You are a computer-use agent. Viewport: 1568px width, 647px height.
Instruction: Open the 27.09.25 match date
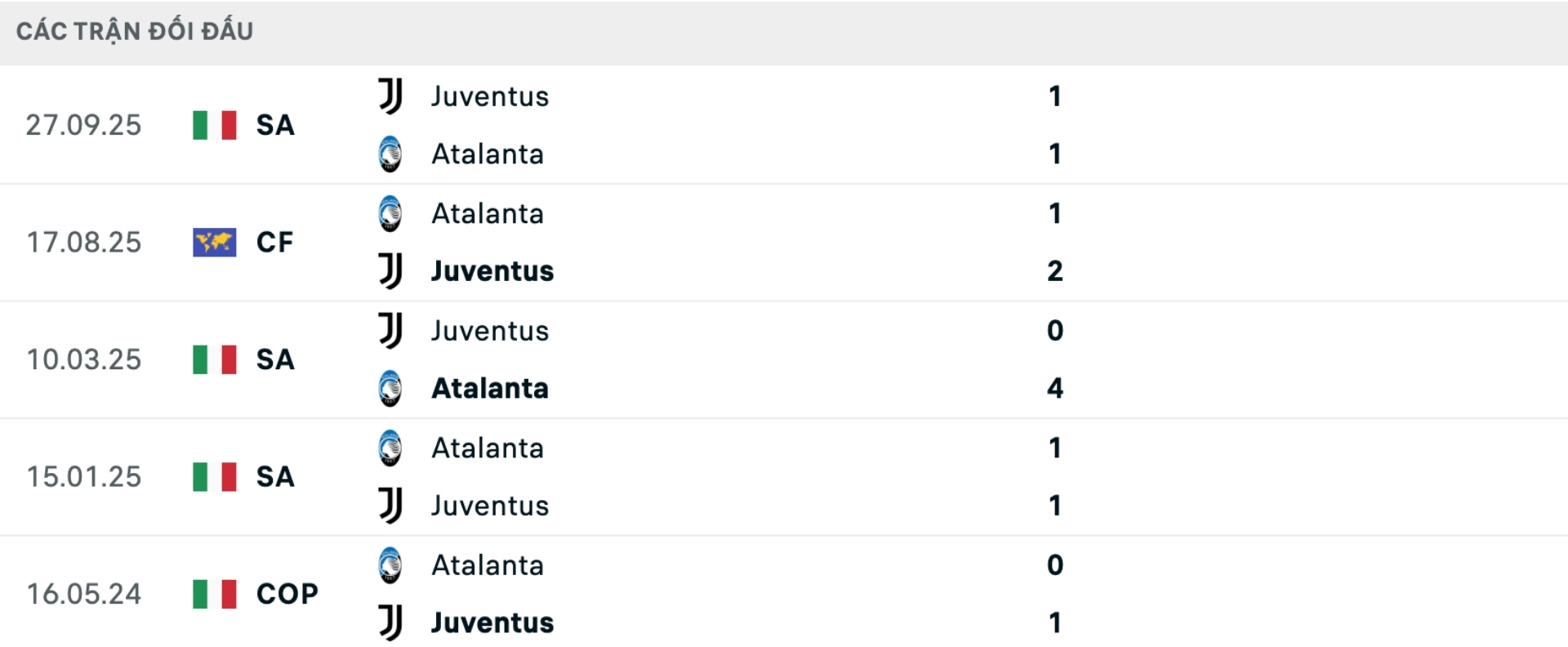[x=82, y=125]
